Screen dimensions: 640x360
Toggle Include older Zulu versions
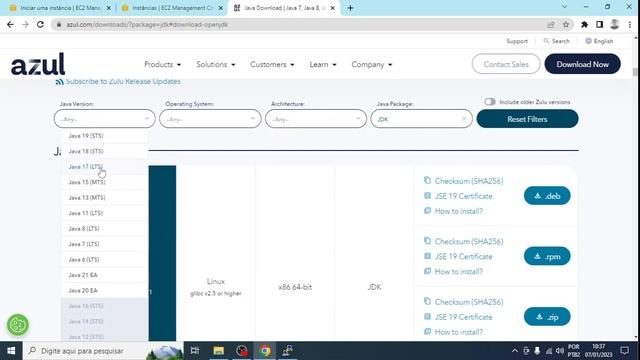click(x=490, y=102)
